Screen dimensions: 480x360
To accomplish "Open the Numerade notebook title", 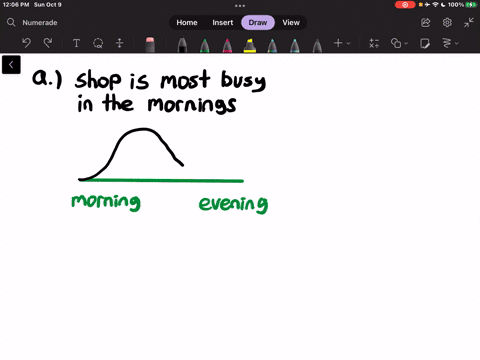I will pos(40,23).
